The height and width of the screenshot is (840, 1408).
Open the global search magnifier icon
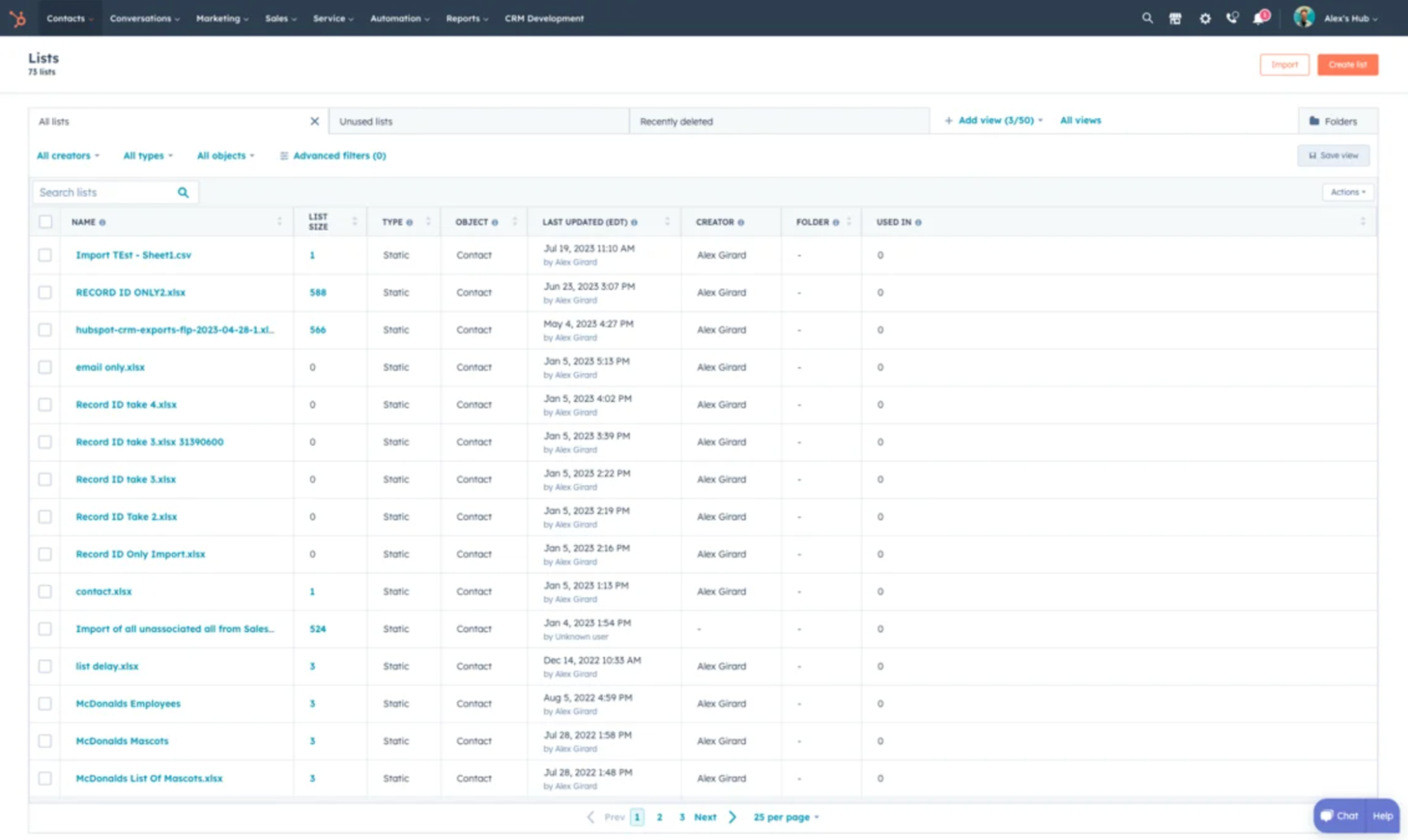pos(1147,18)
